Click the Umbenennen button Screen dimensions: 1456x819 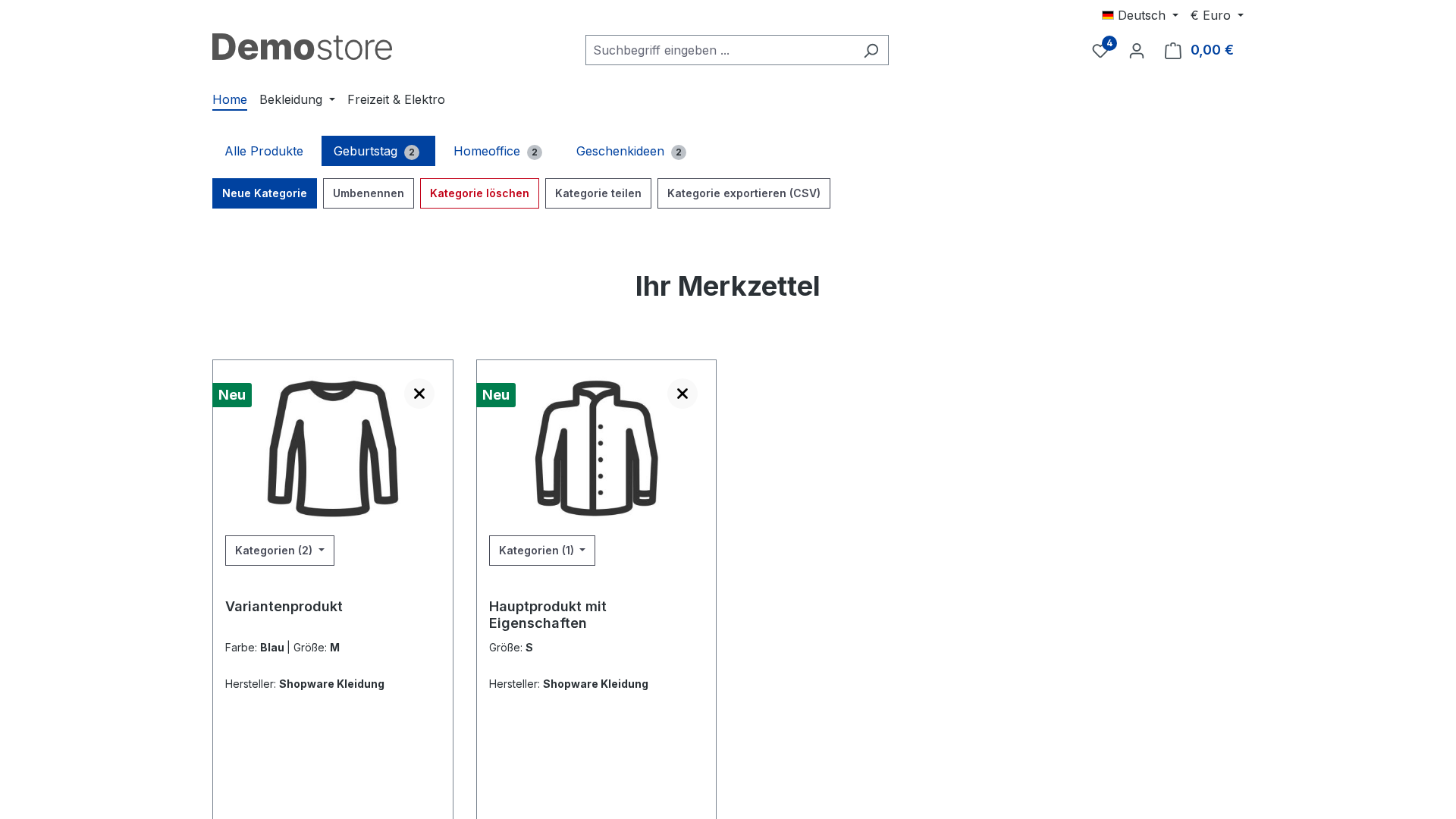point(369,193)
